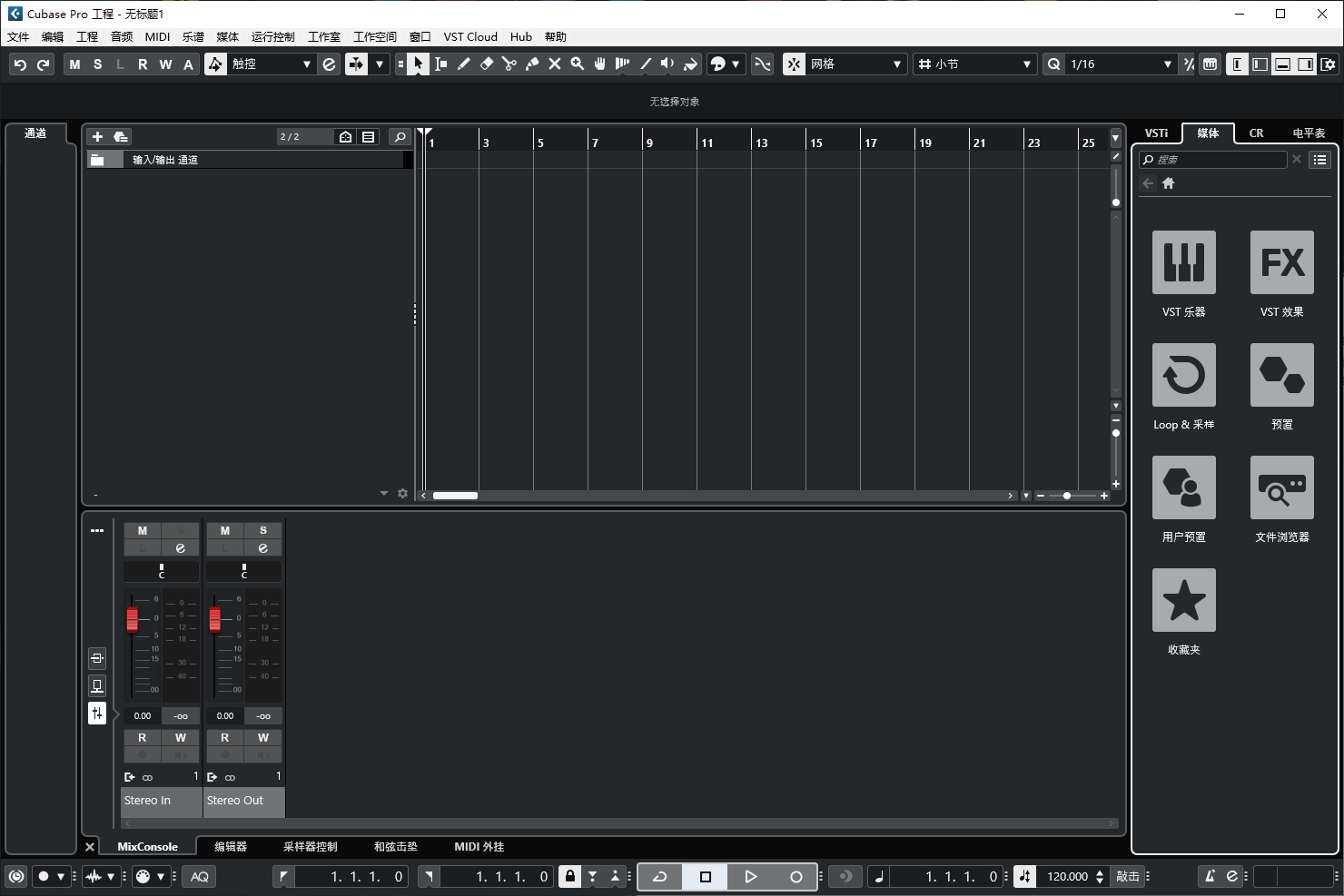Image resolution: width=1344 pixels, height=896 pixels.
Task: Click the horizontal zoom slider knob
Action: (1067, 496)
